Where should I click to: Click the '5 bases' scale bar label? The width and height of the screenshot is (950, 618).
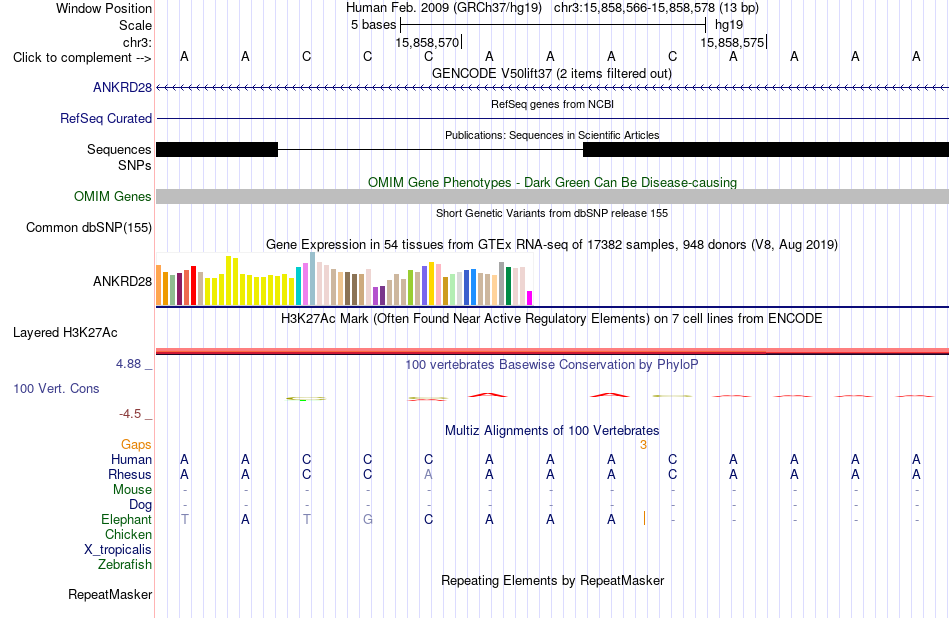[373, 25]
